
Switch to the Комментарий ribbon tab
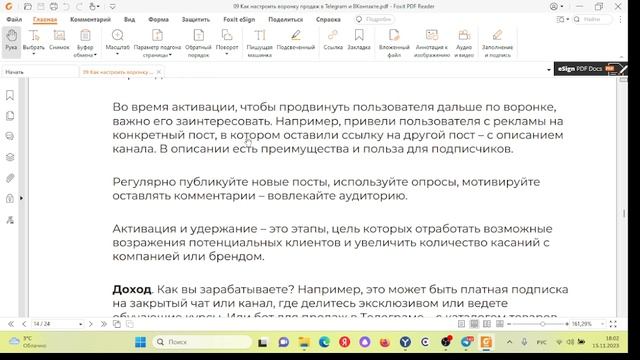[x=90, y=19]
